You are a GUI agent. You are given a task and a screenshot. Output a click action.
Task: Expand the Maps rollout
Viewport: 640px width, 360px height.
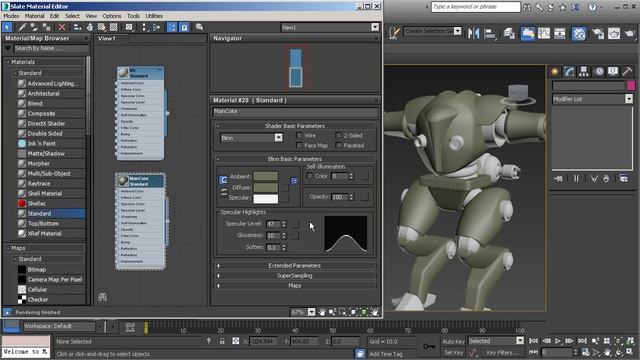[294, 286]
